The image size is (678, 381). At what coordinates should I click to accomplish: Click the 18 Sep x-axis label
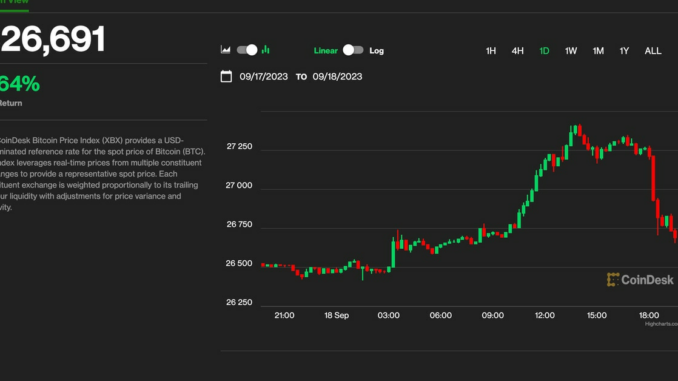336,315
